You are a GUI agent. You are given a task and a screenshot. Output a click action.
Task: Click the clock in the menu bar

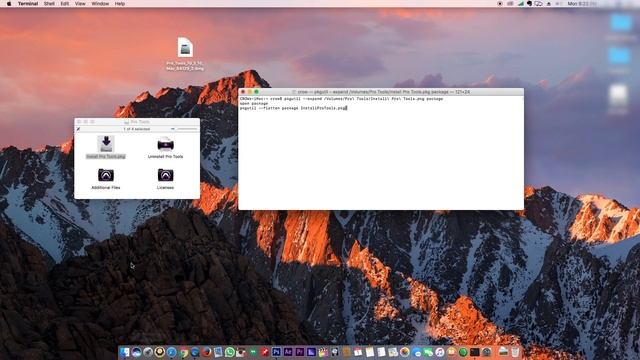(x=582, y=4)
